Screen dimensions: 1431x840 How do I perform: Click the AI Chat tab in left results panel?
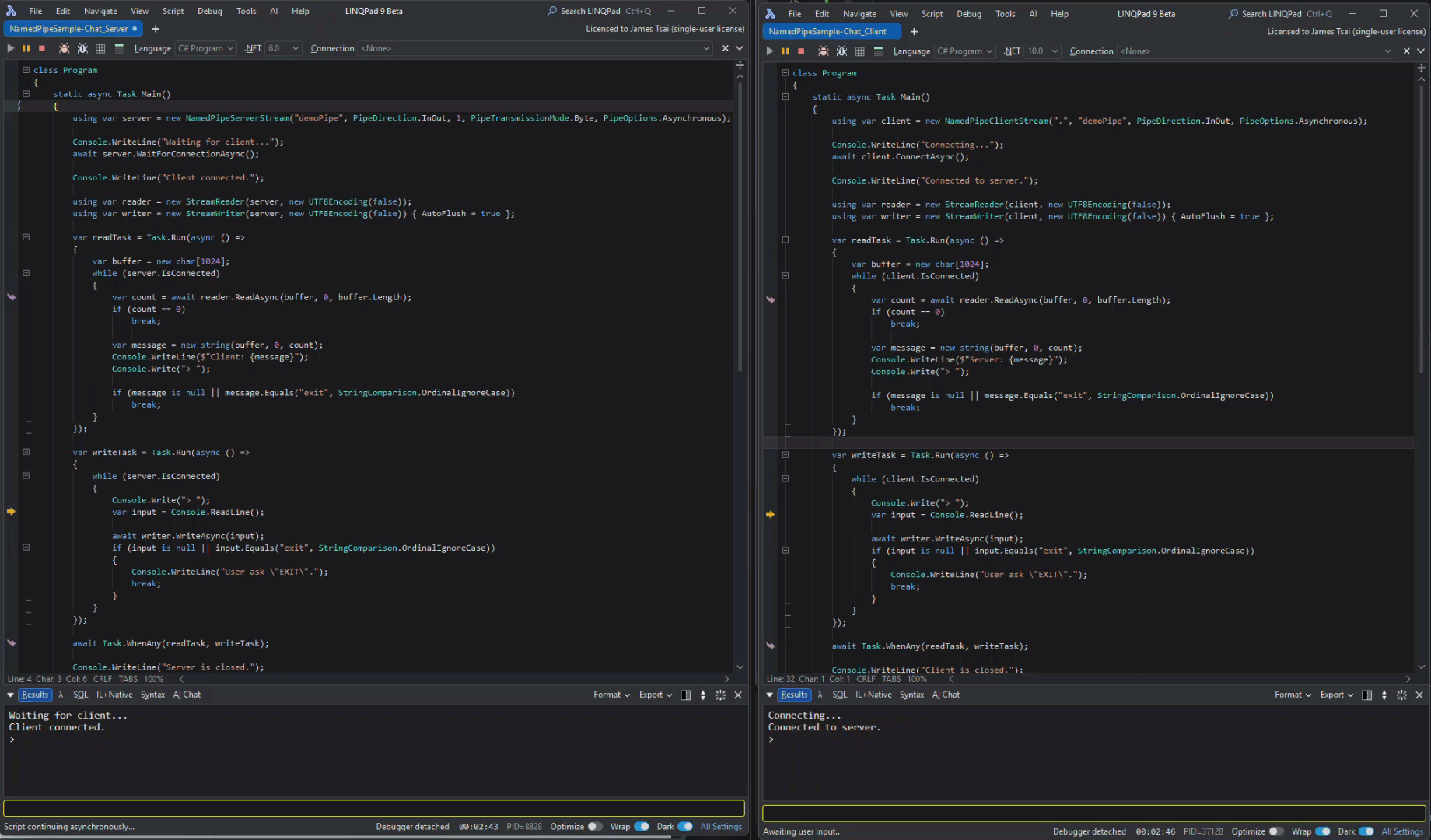[x=187, y=695]
